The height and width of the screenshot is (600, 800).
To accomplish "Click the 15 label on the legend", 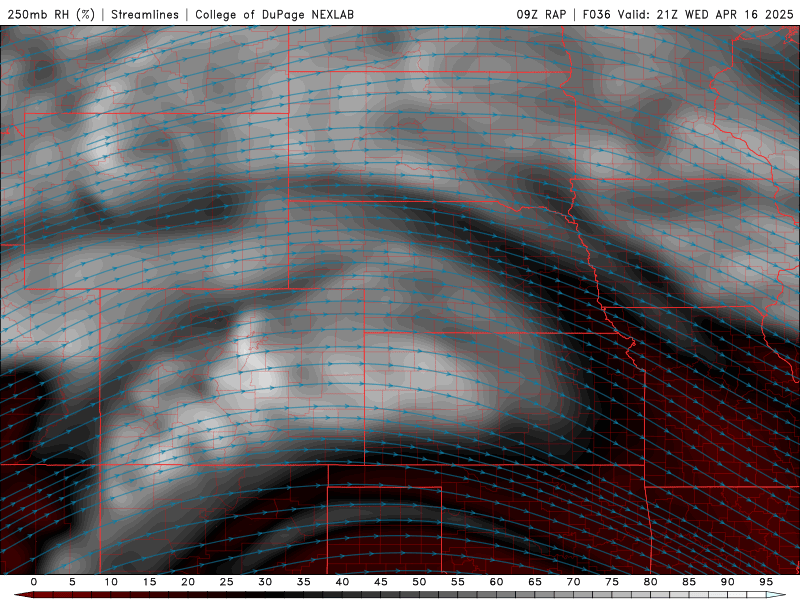I will click(x=149, y=582).
